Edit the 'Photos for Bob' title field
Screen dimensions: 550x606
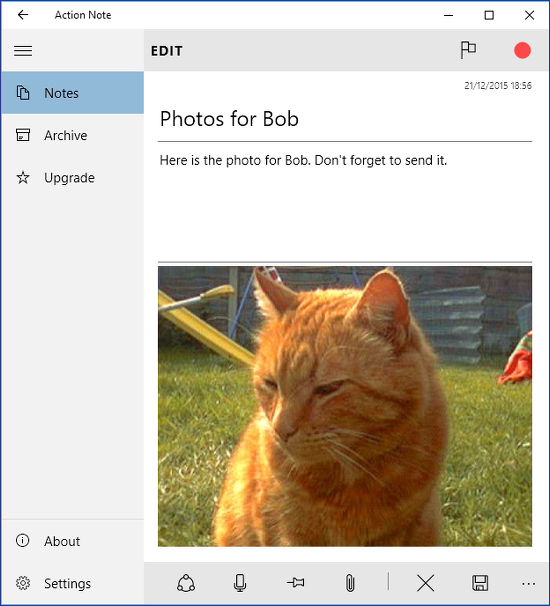(345, 119)
